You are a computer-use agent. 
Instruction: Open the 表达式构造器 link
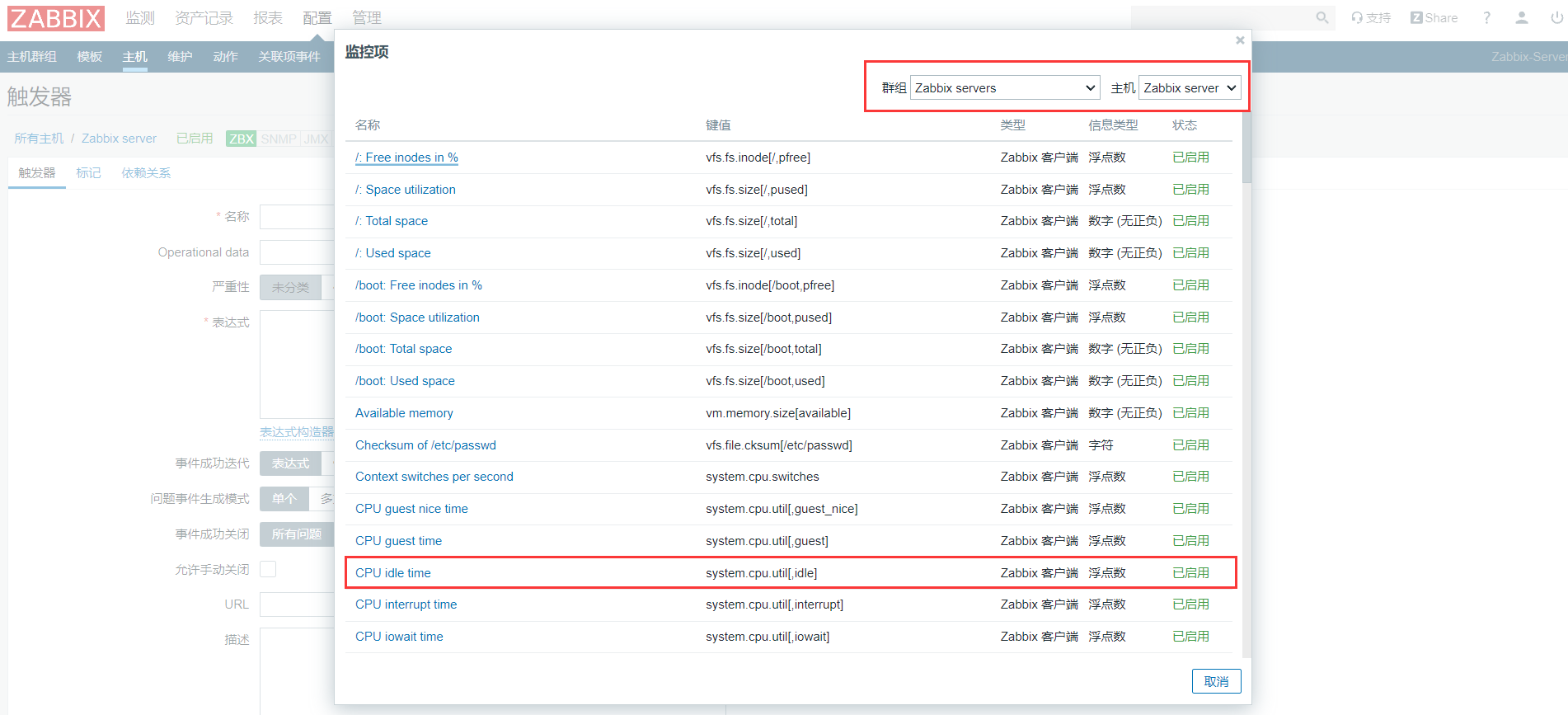click(x=297, y=431)
